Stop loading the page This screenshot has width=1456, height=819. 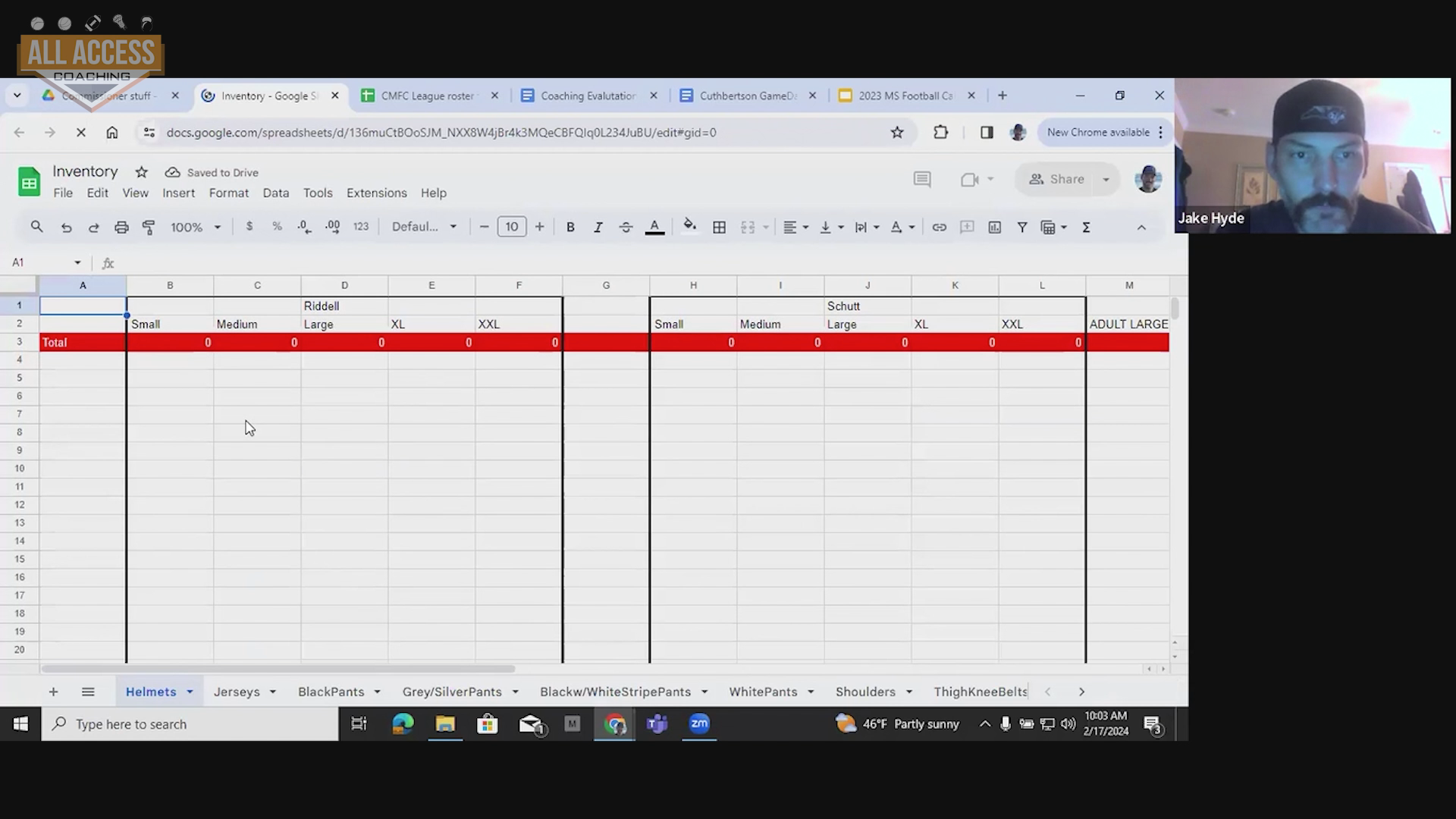tap(81, 133)
